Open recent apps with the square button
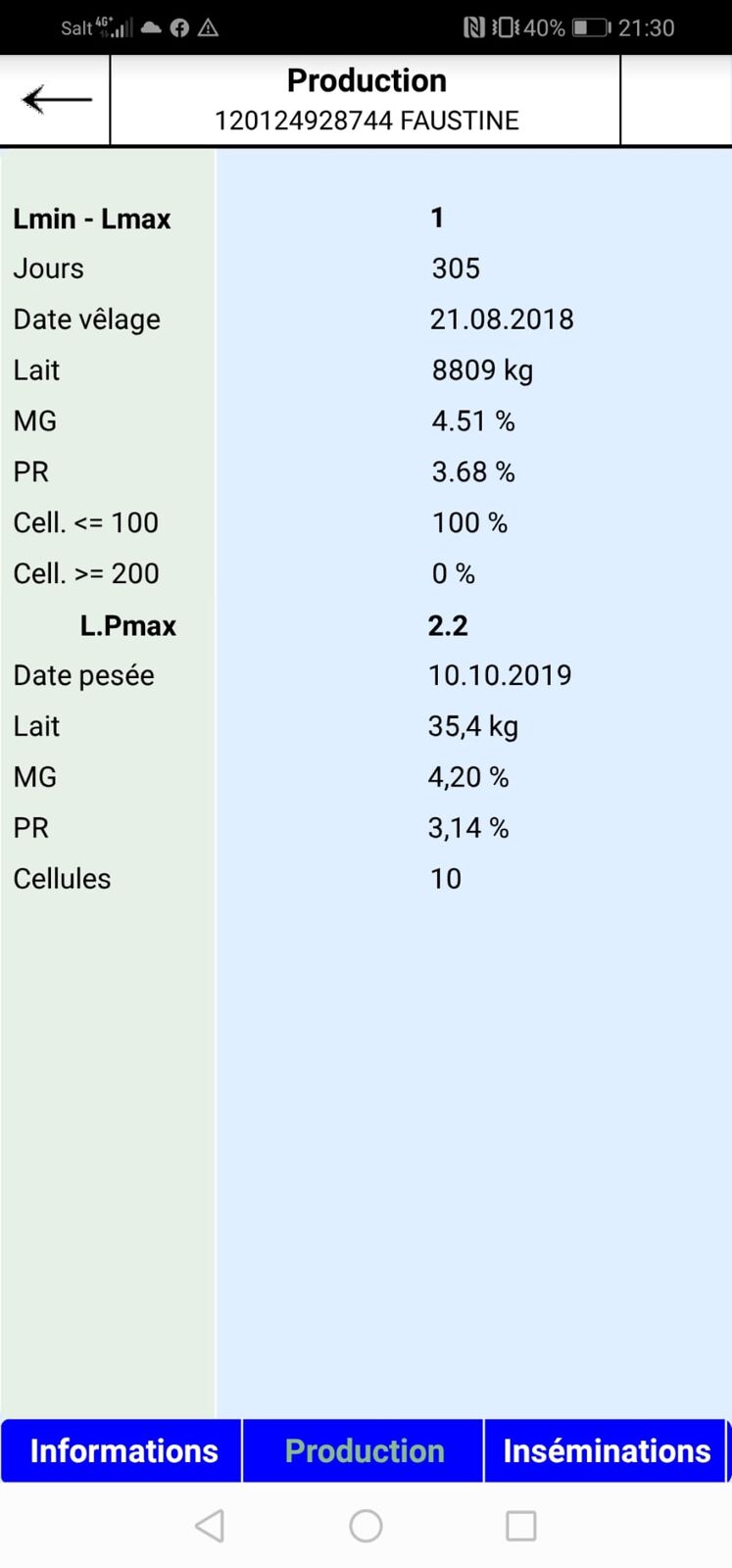The height and width of the screenshot is (1568, 732). click(520, 1525)
